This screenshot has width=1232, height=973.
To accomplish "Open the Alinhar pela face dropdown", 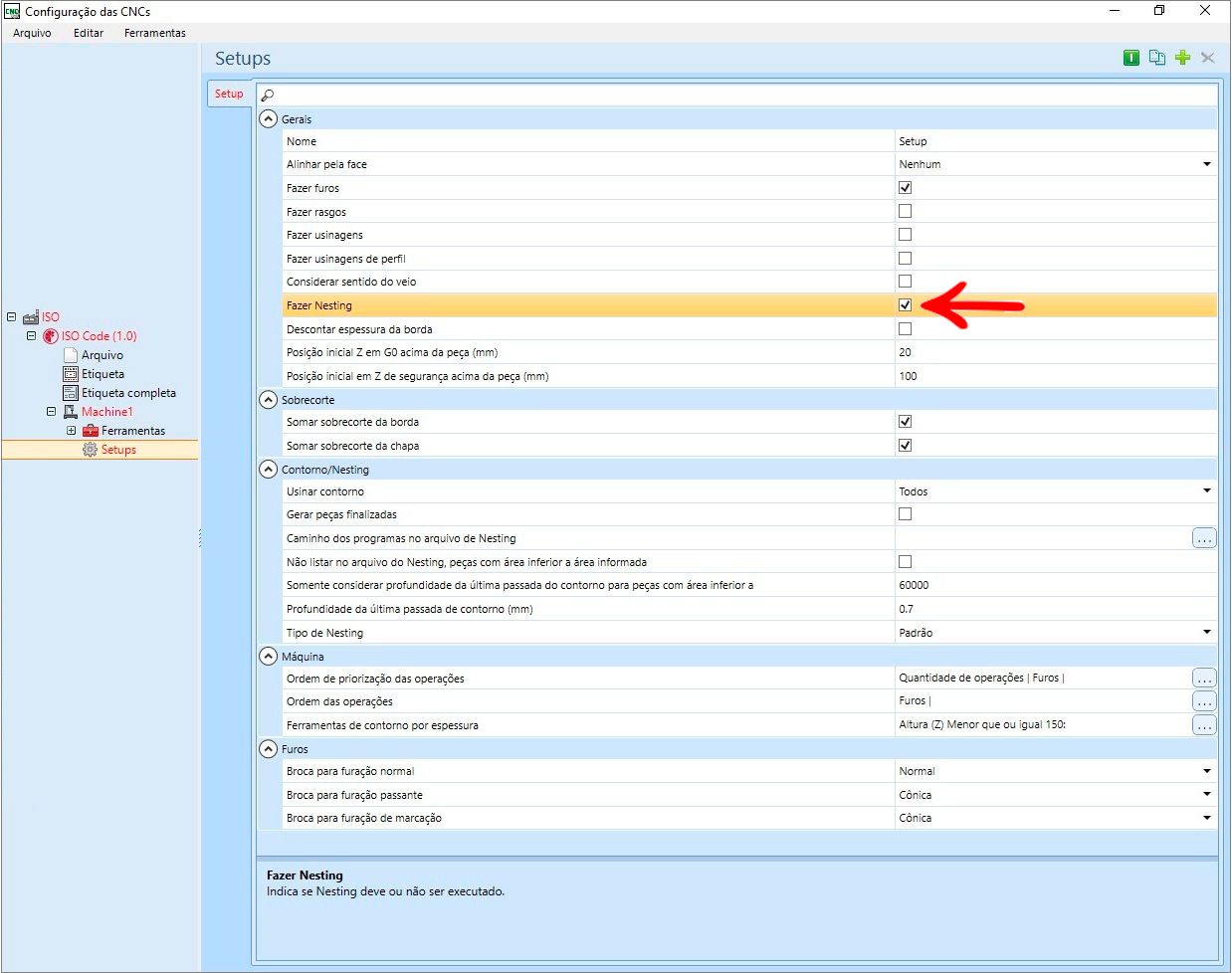I will click(x=1056, y=164).
